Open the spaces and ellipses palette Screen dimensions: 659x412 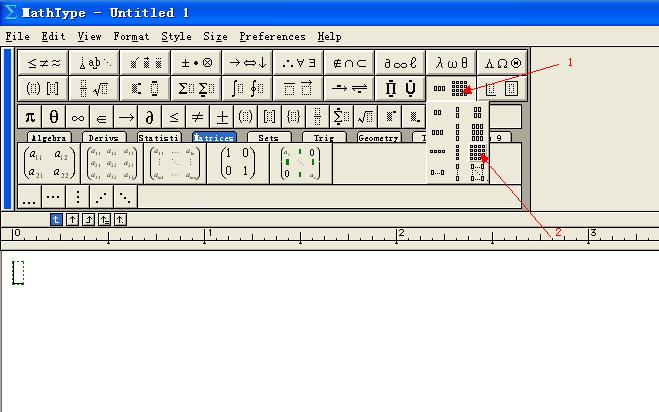point(95,63)
